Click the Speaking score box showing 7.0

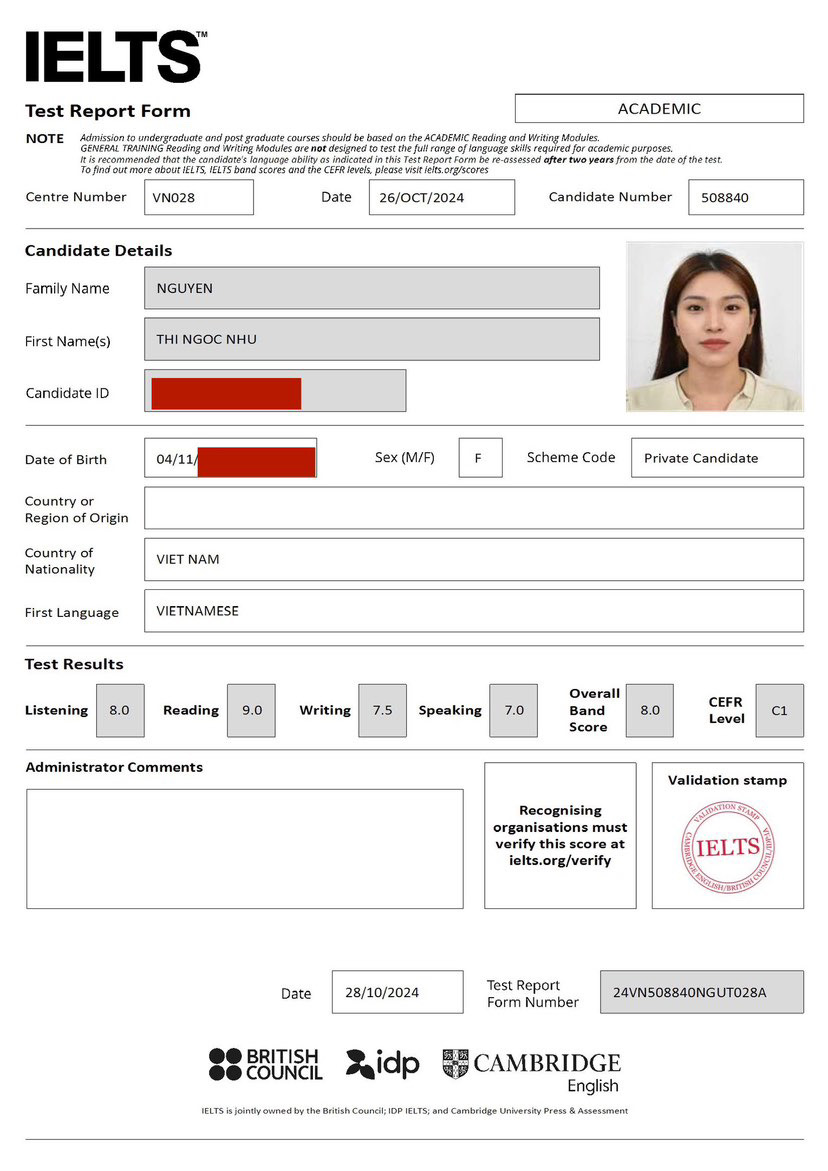[513, 710]
